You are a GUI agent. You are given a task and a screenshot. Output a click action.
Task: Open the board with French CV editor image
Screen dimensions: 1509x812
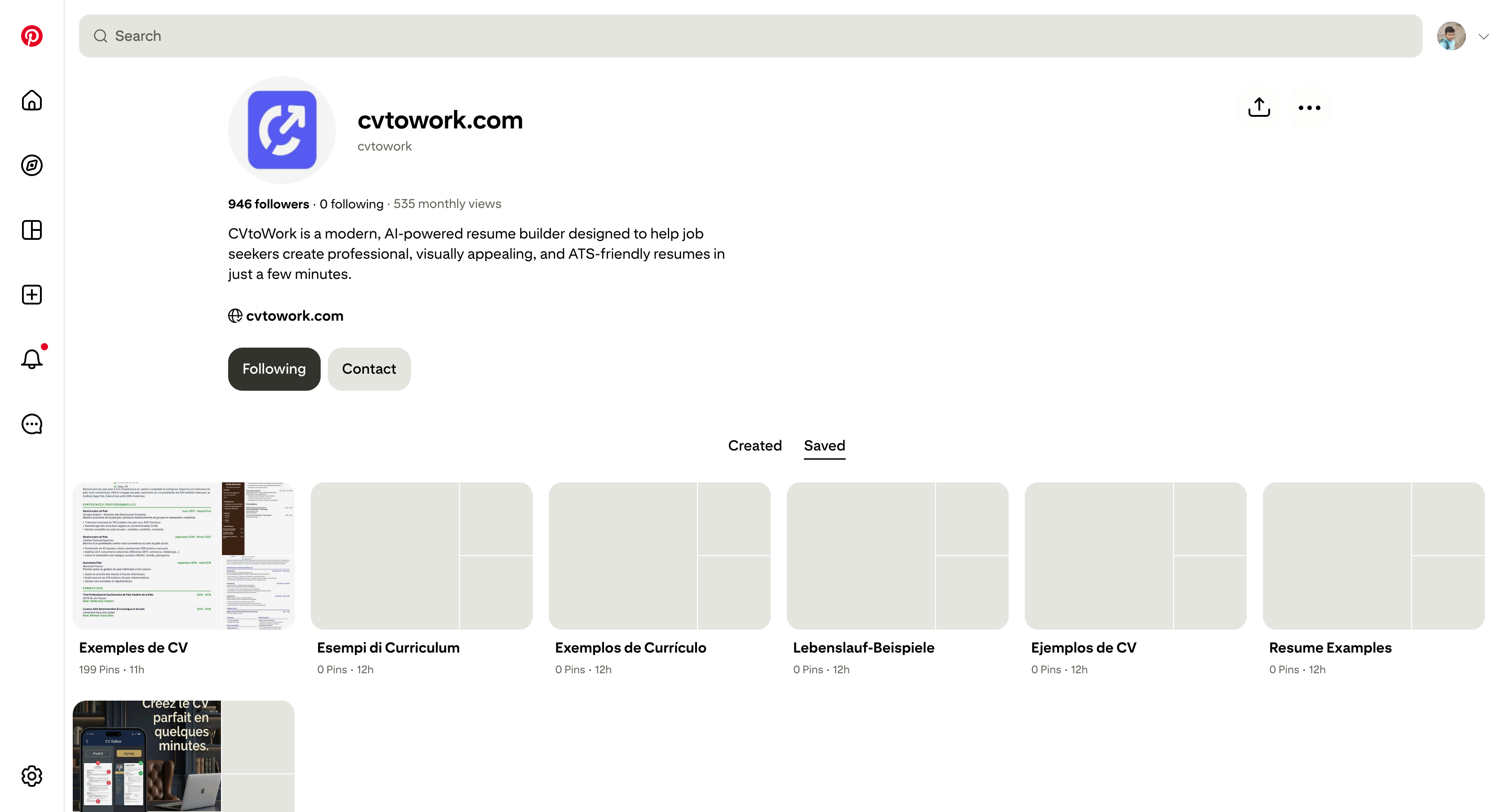click(x=183, y=756)
